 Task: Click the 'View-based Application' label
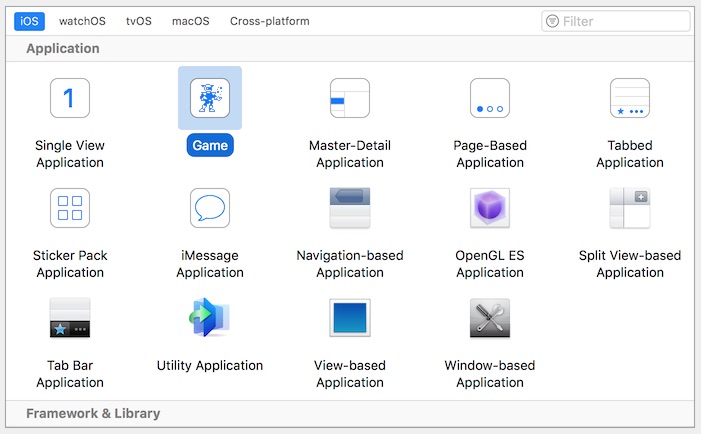[x=350, y=374]
